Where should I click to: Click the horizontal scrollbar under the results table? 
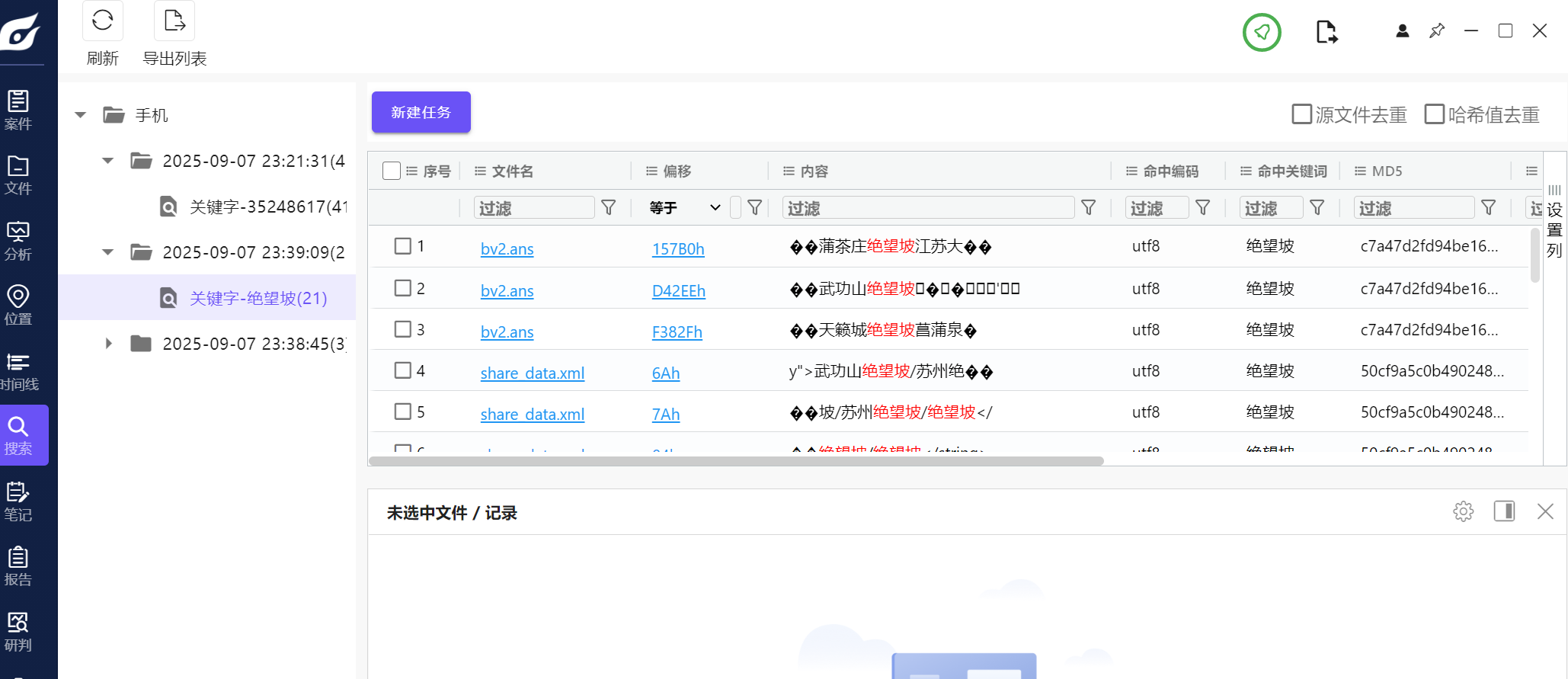pyautogui.click(x=735, y=461)
